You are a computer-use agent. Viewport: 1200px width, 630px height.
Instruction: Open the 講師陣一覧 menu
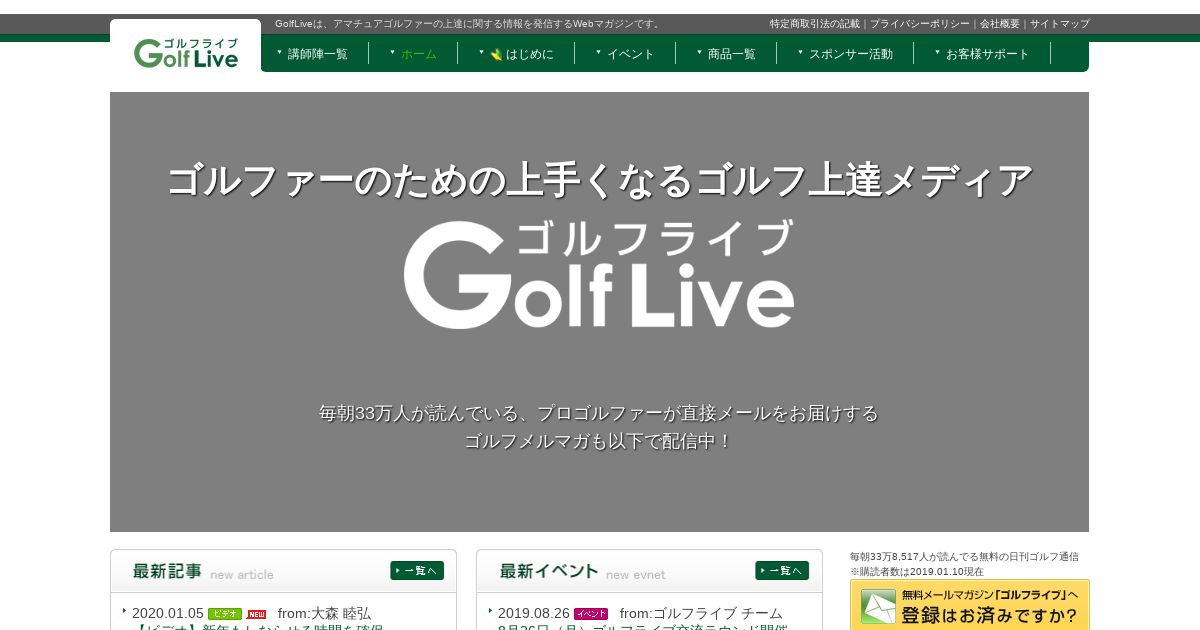pyautogui.click(x=317, y=54)
